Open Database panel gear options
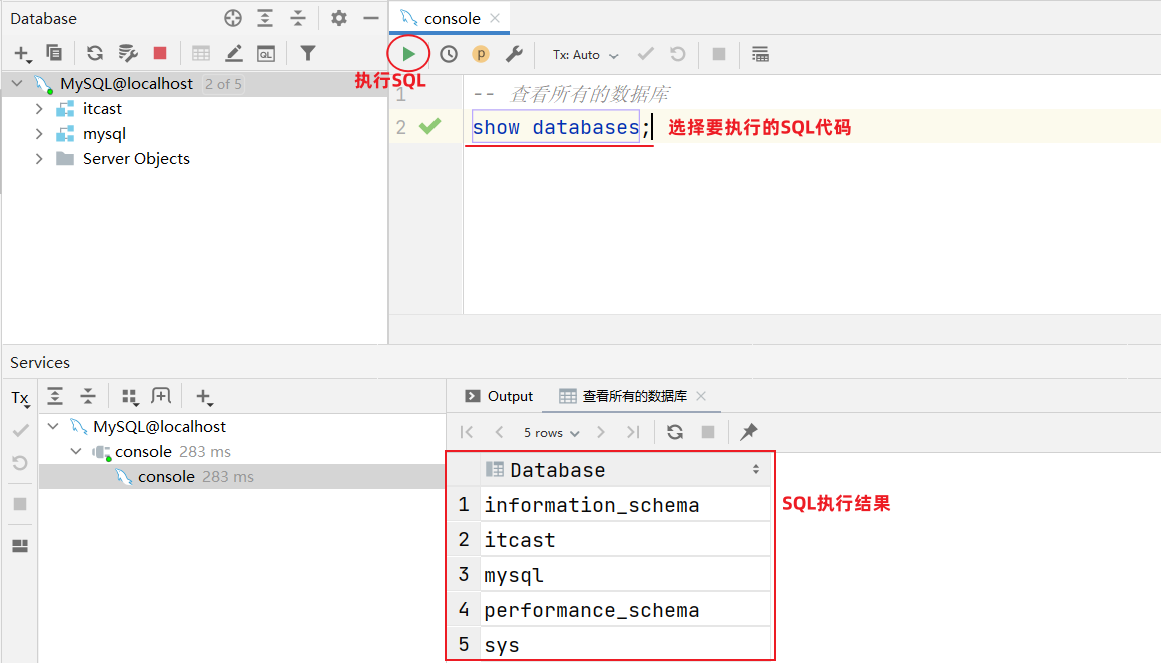 (x=338, y=19)
